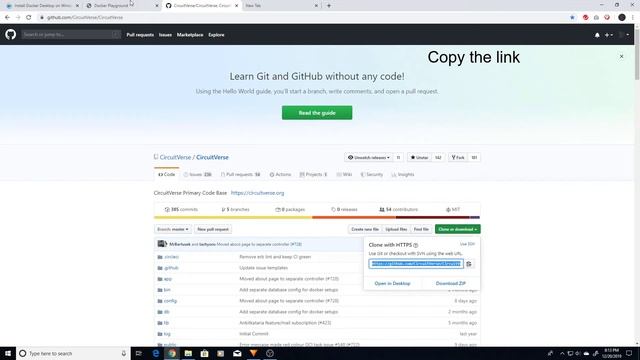Click the language breakdown color bar
This screenshot has height=360, width=640.
pos(317,218)
